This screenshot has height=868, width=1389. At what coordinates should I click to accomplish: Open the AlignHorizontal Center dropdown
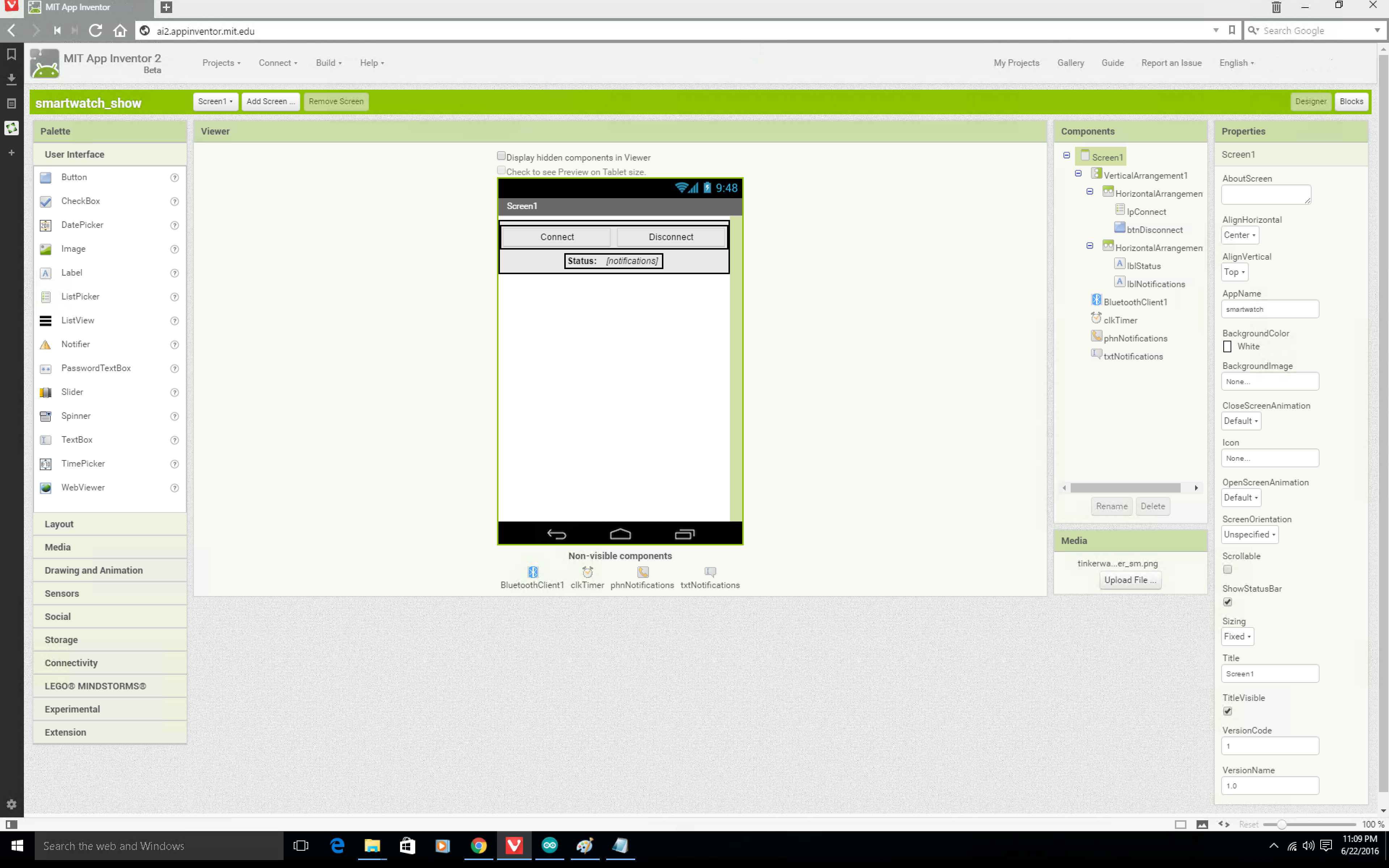[x=1240, y=235]
